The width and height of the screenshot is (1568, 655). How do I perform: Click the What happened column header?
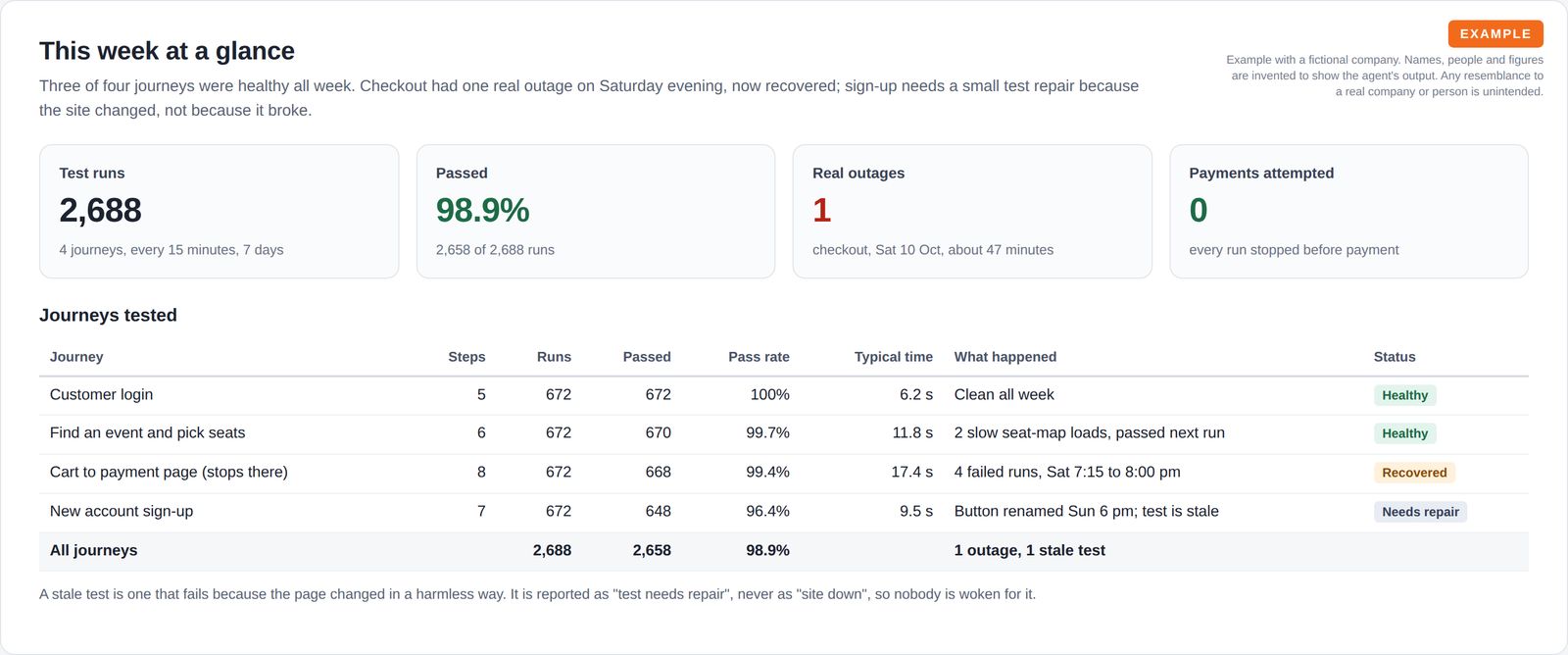point(1005,357)
